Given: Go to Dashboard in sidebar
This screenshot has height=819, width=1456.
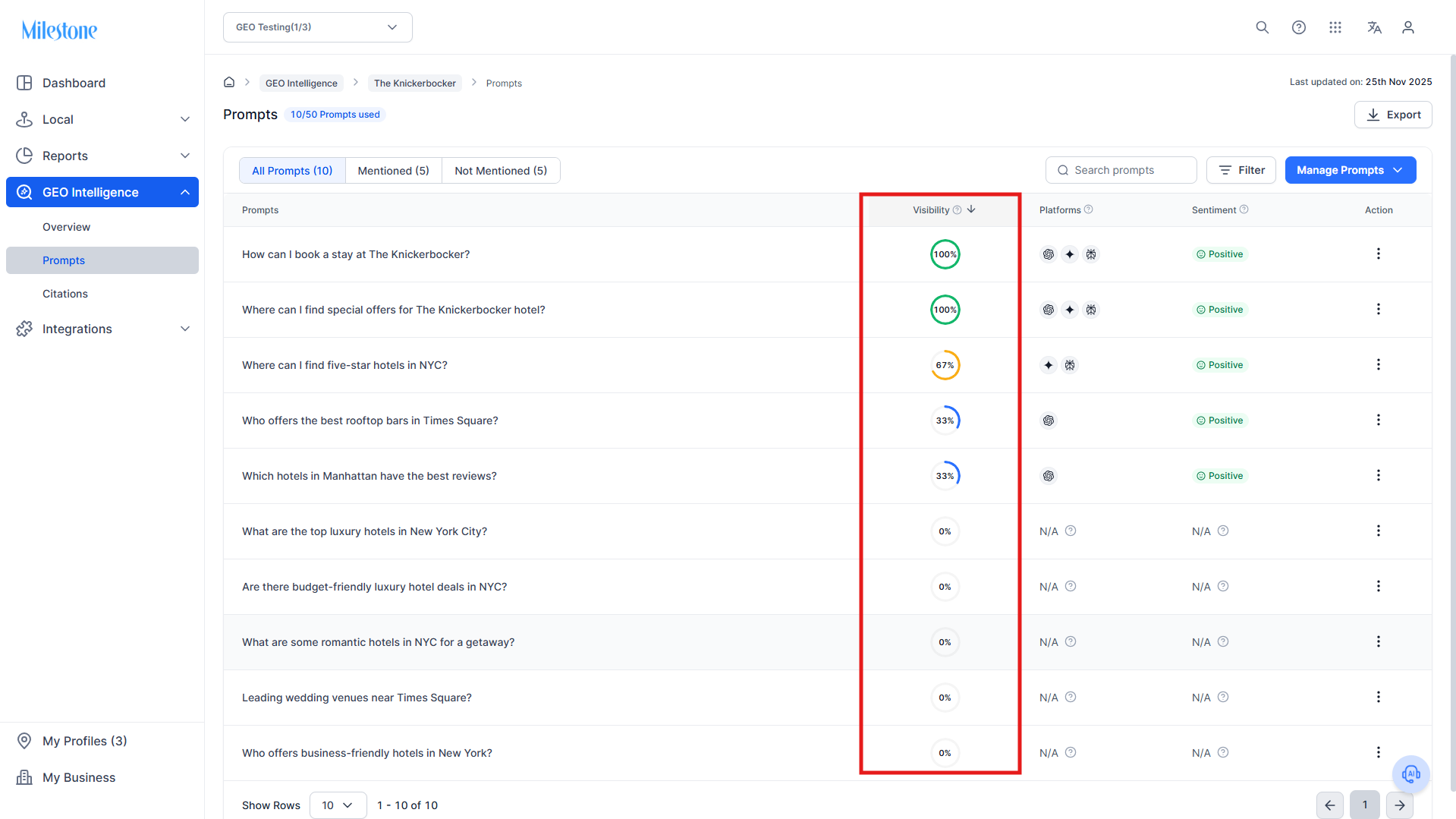Looking at the screenshot, I should click(102, 83).
